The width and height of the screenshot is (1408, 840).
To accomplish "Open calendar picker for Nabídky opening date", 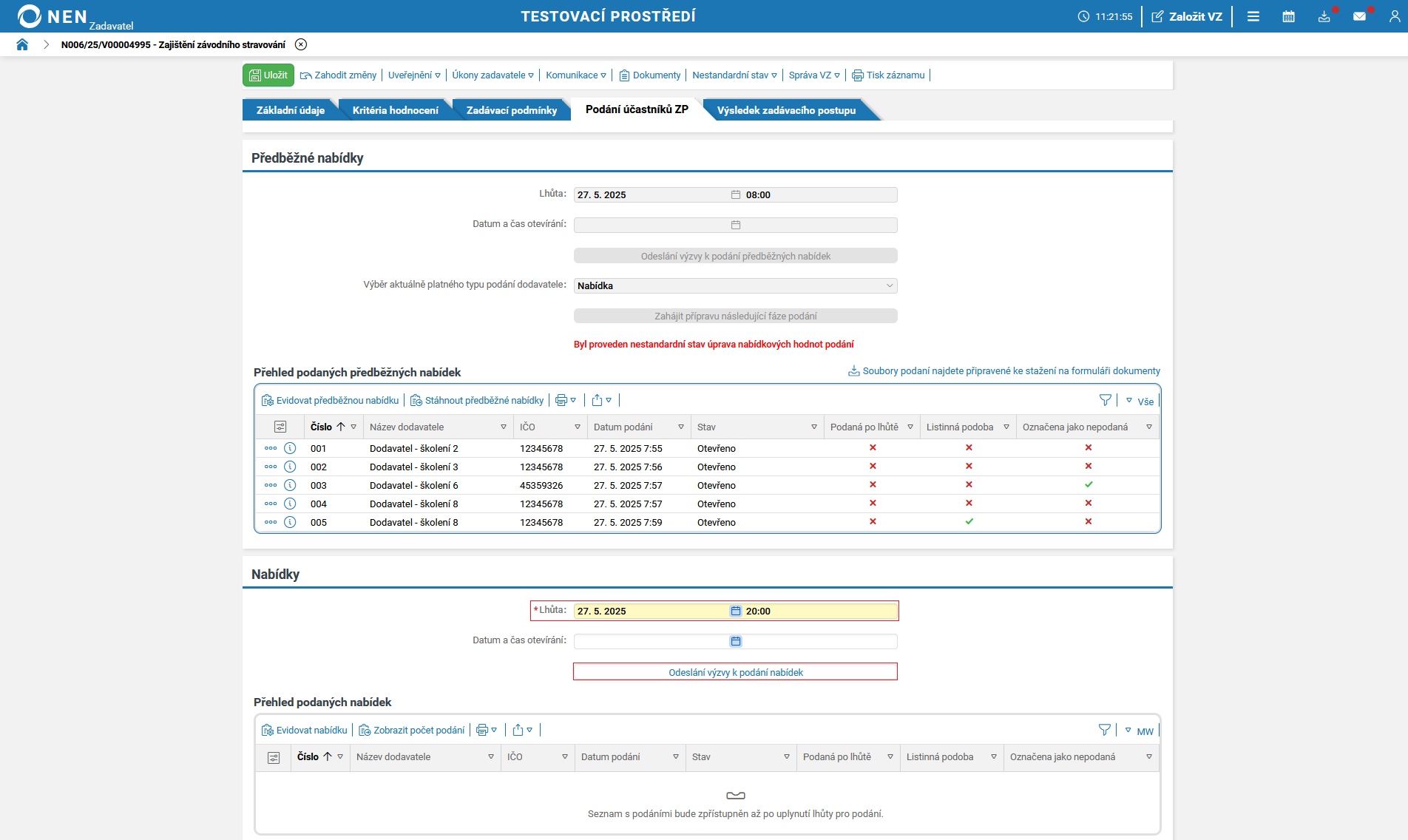I will point(736,642).
